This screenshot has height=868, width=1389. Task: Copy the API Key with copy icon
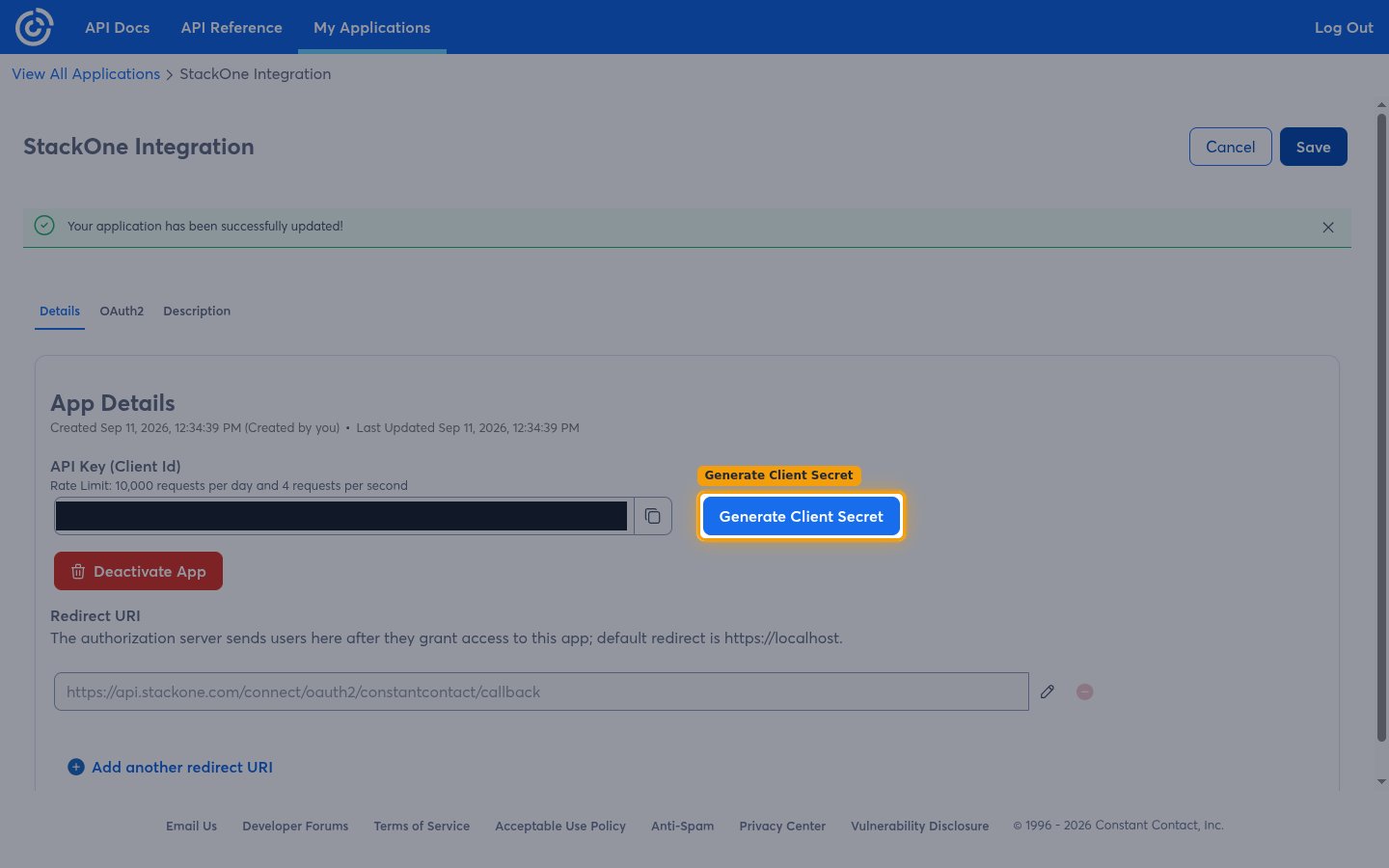653,516
